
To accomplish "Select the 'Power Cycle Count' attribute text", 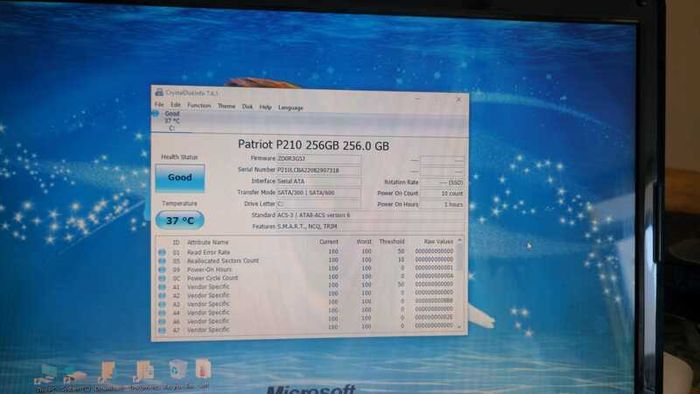I will pyautogui.click(x=212, y=278).
